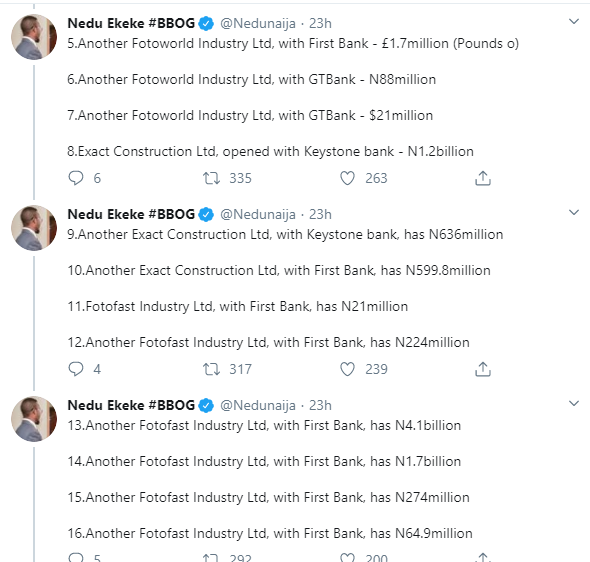View the avatar photo of second tweet
Image resolution: width=590 pixels, height=562 pixels.
(34, 228)
